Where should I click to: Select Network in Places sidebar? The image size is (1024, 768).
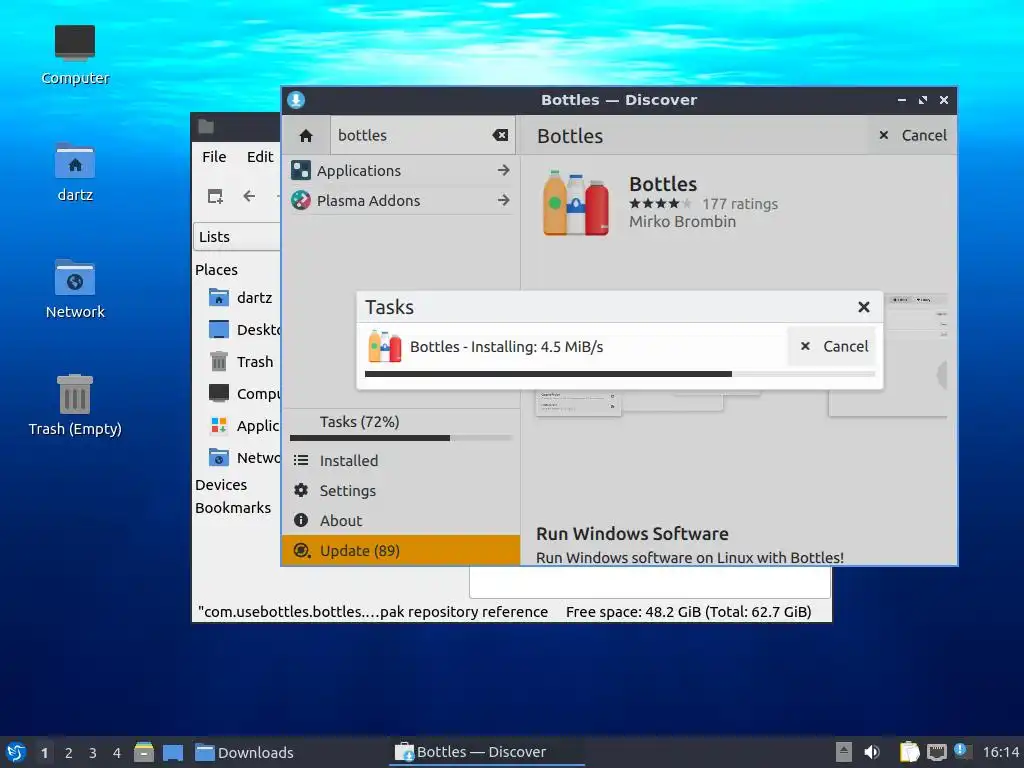click(x=244, y=458)
